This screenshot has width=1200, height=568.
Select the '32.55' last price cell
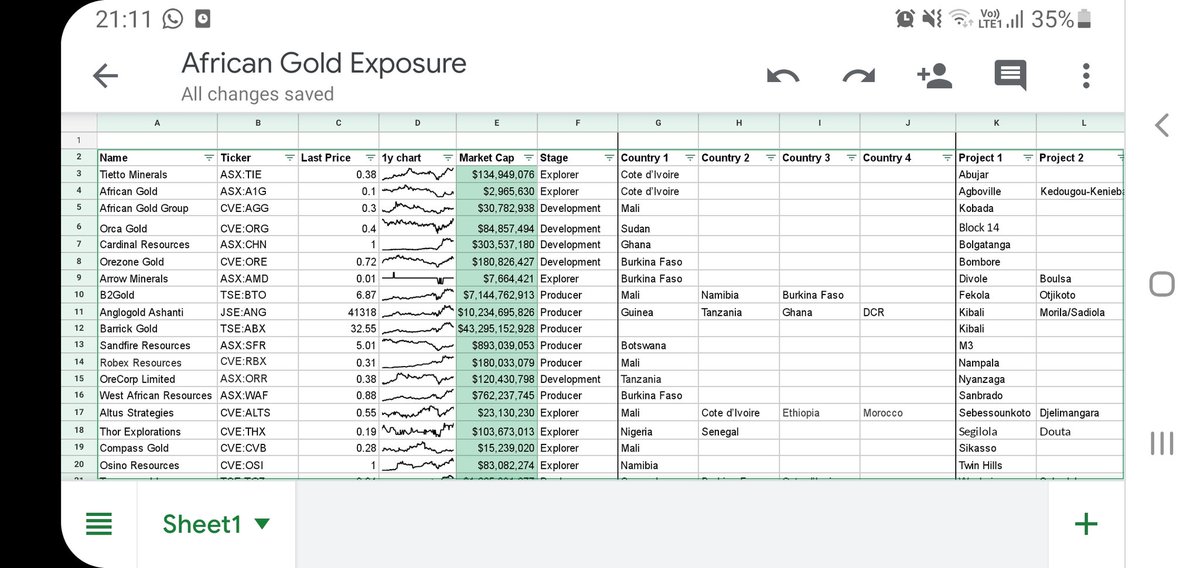338,329
